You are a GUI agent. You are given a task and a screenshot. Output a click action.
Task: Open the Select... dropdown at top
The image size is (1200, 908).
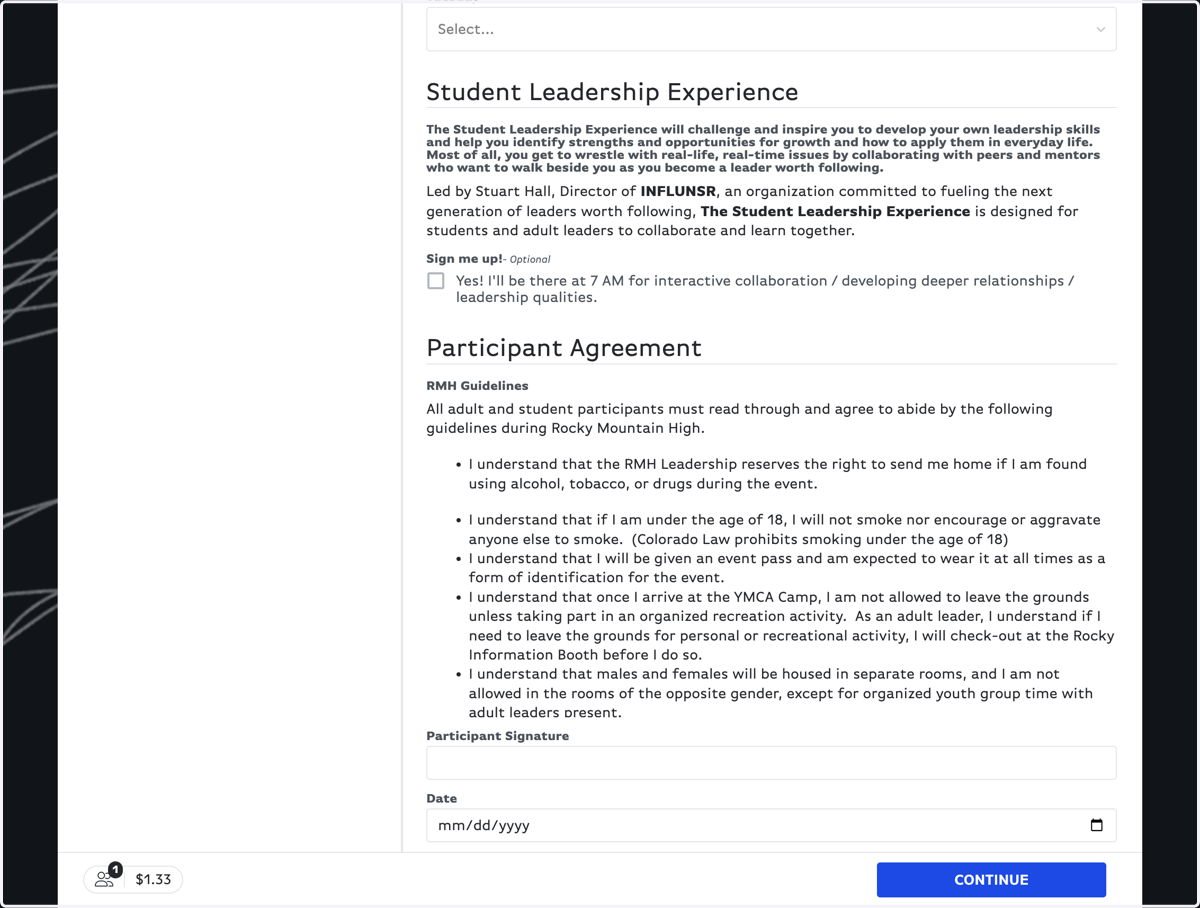pos(771,29)
